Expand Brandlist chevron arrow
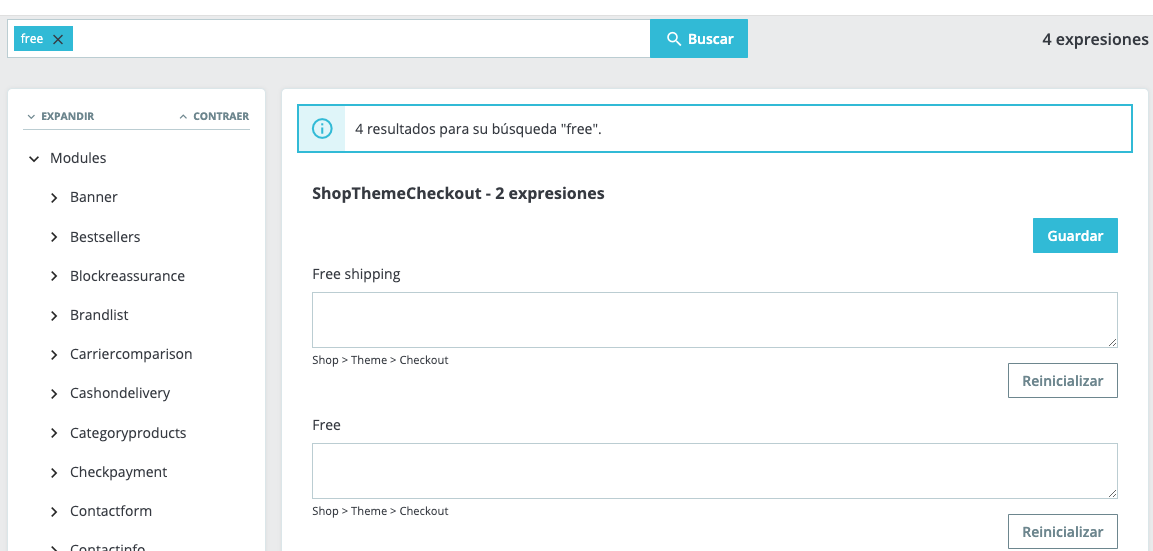The width and height of the screenshot is (1153, 551). tap(54, 316)
